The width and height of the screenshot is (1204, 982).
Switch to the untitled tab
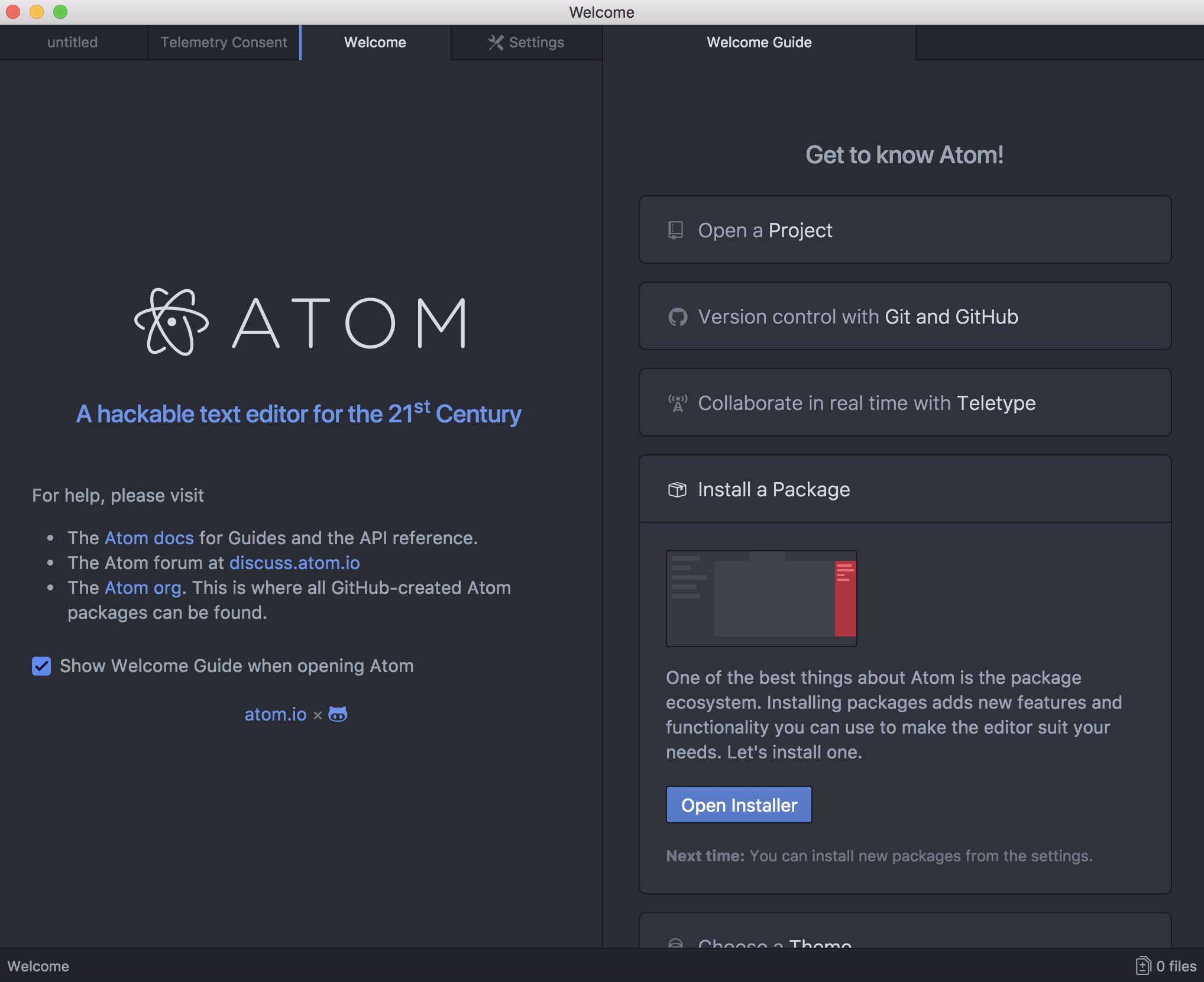pos(73,43)
